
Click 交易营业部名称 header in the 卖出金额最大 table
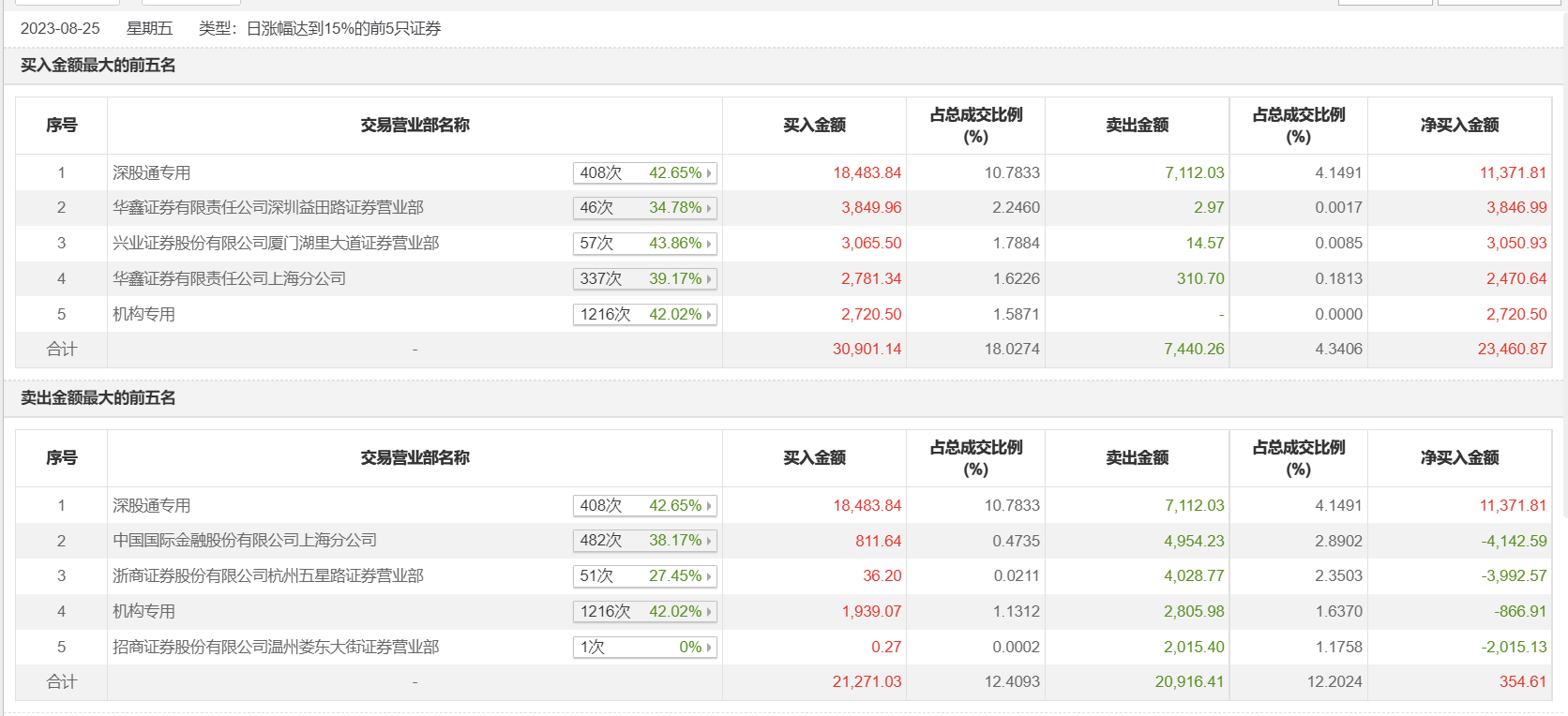tap(415, 458)
